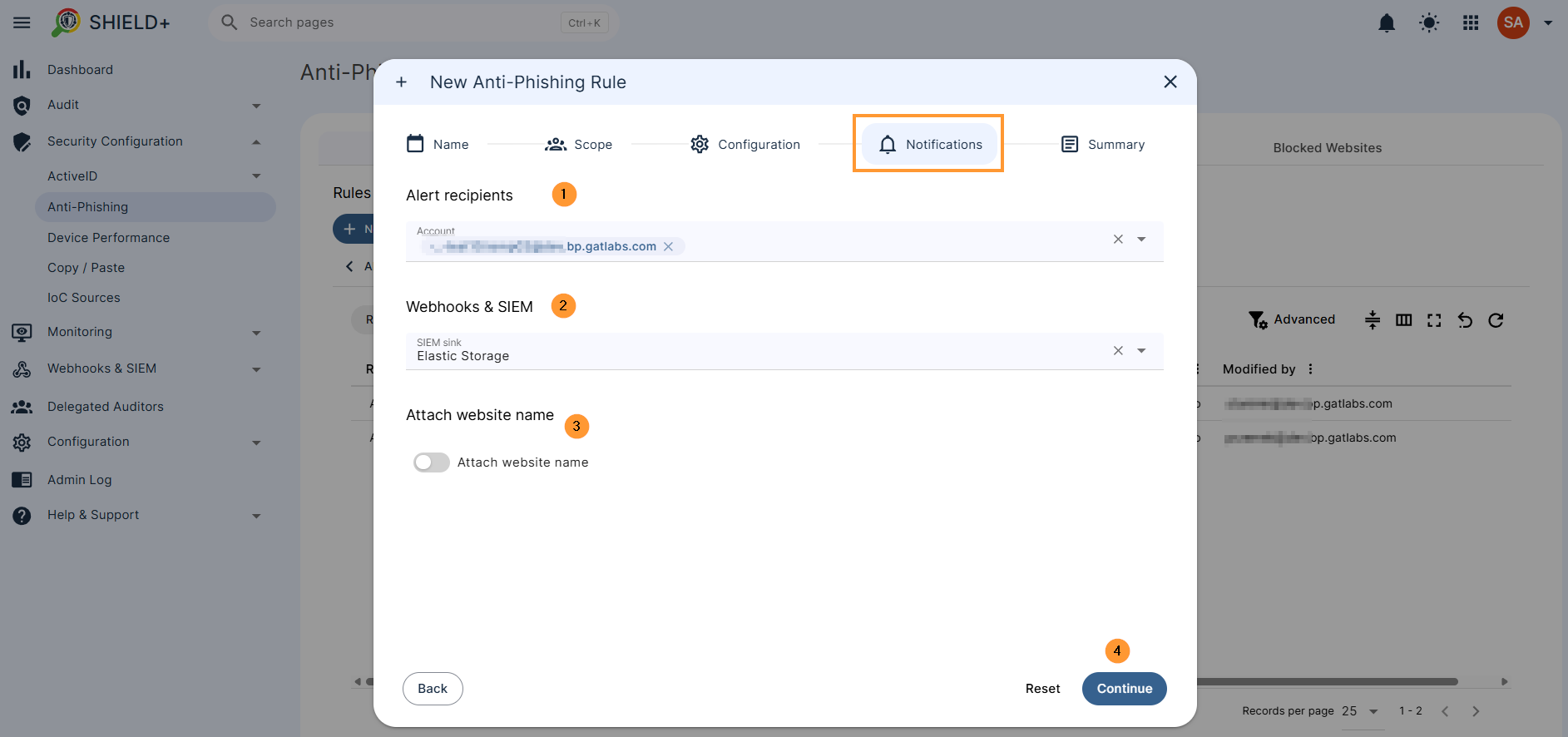Expand the account dropdown arrow beside avatar
This screenshot has height=737, width=1568.
coord(1548,22)
